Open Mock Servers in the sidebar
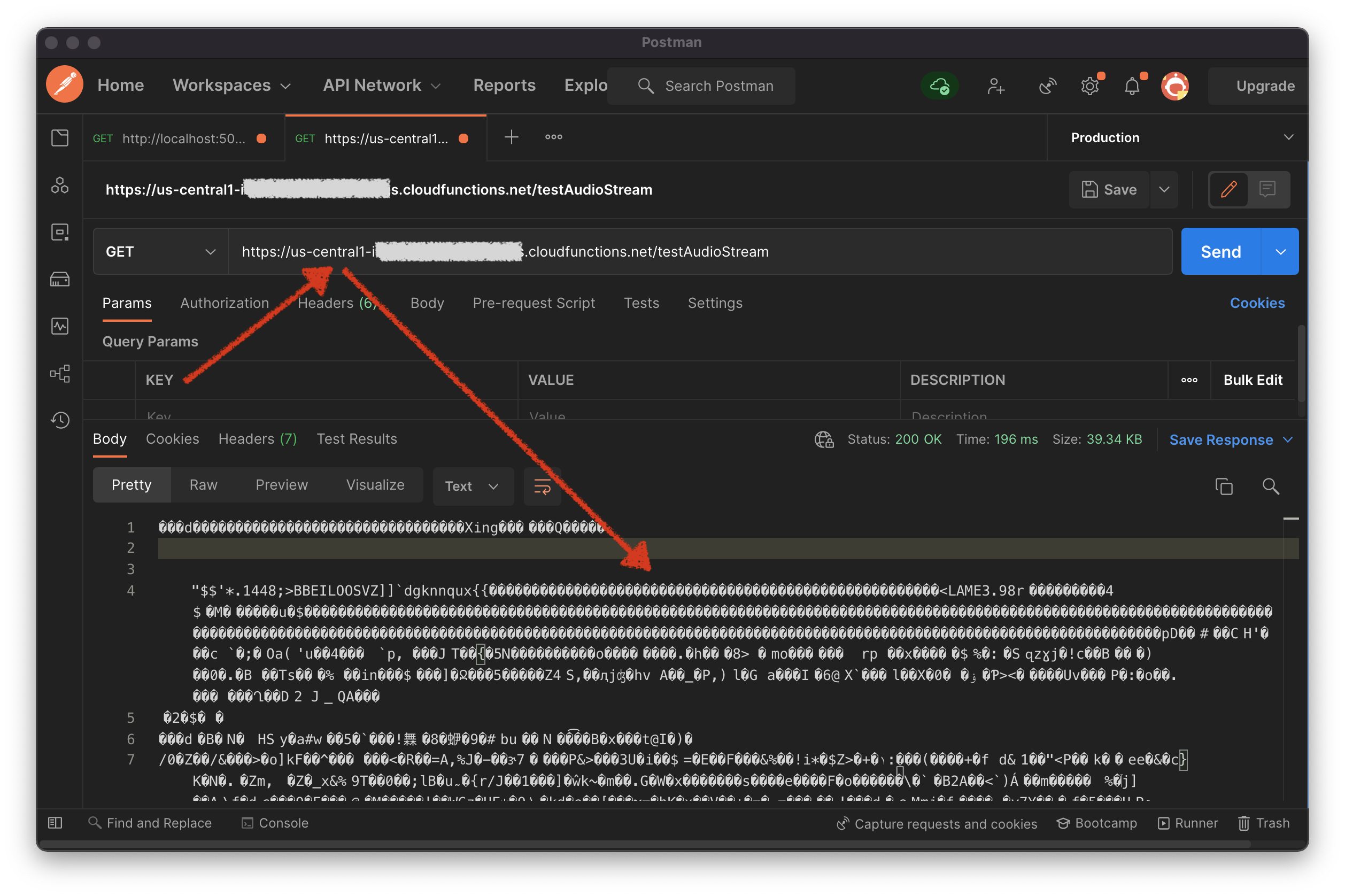 coord(60,280)
